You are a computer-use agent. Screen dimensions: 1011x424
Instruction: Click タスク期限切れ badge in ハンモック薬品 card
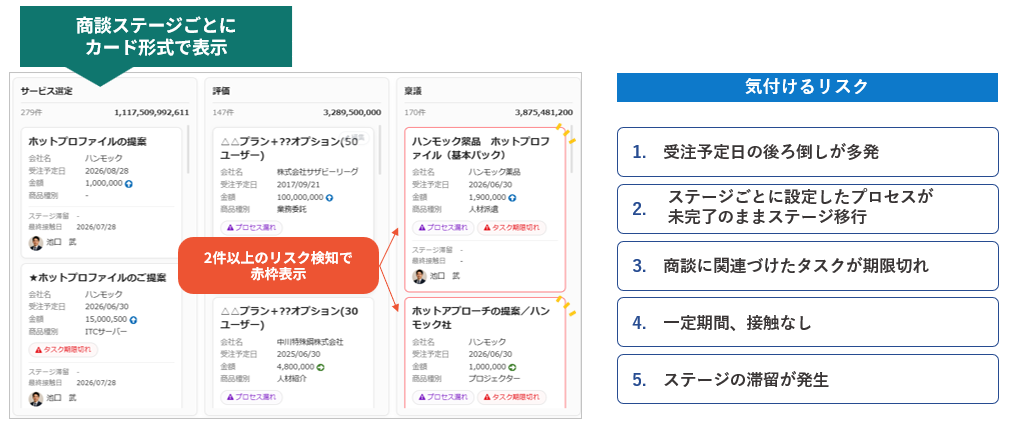[x=511, y=227]
